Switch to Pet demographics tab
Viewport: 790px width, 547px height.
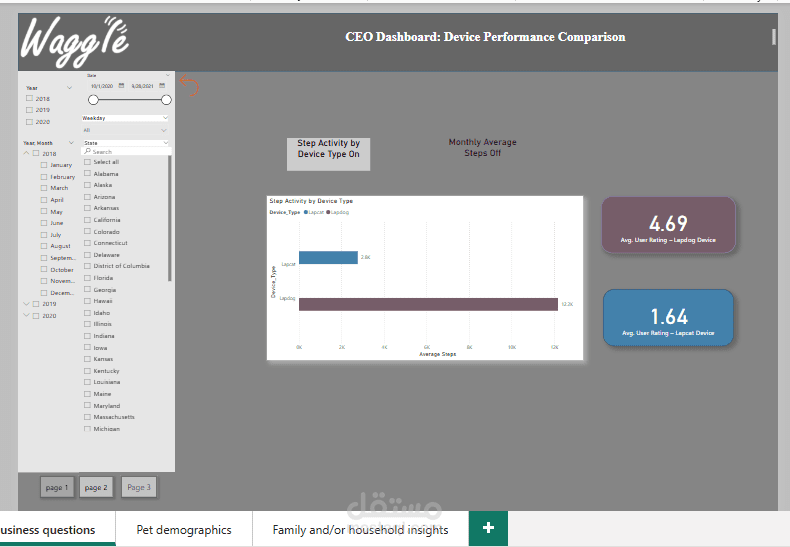184,529
